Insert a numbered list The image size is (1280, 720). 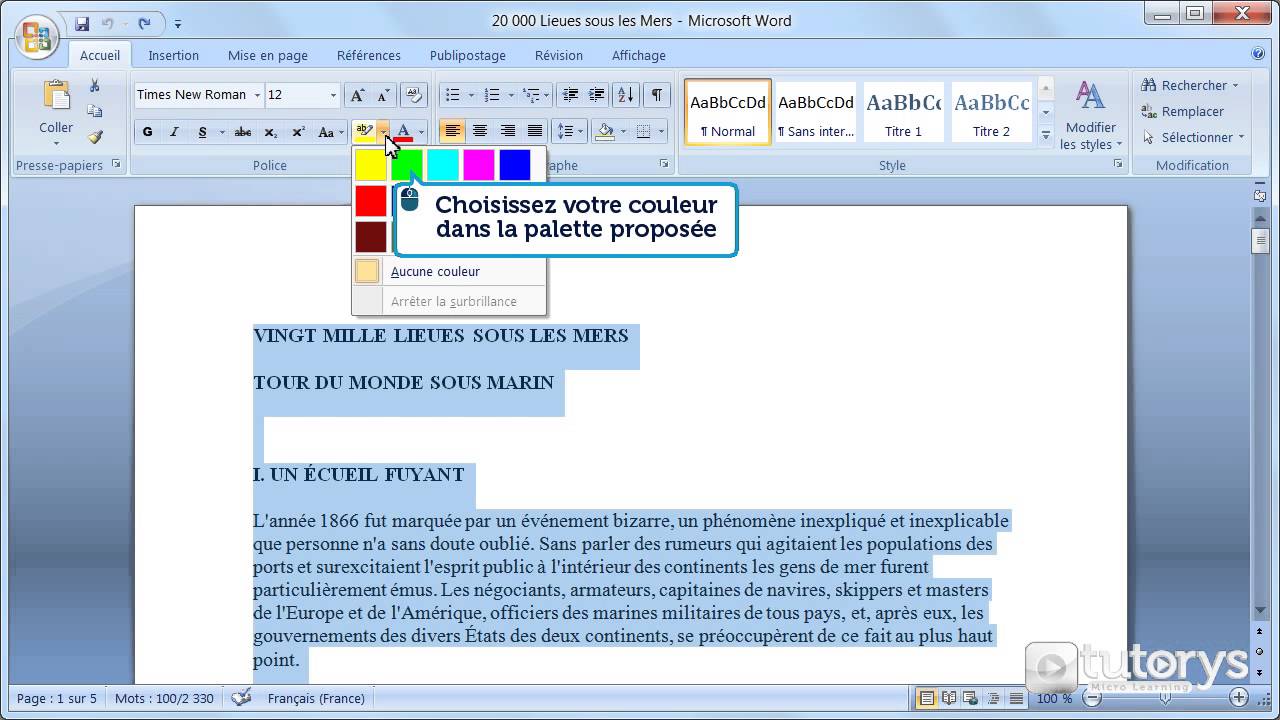point(491,95)
